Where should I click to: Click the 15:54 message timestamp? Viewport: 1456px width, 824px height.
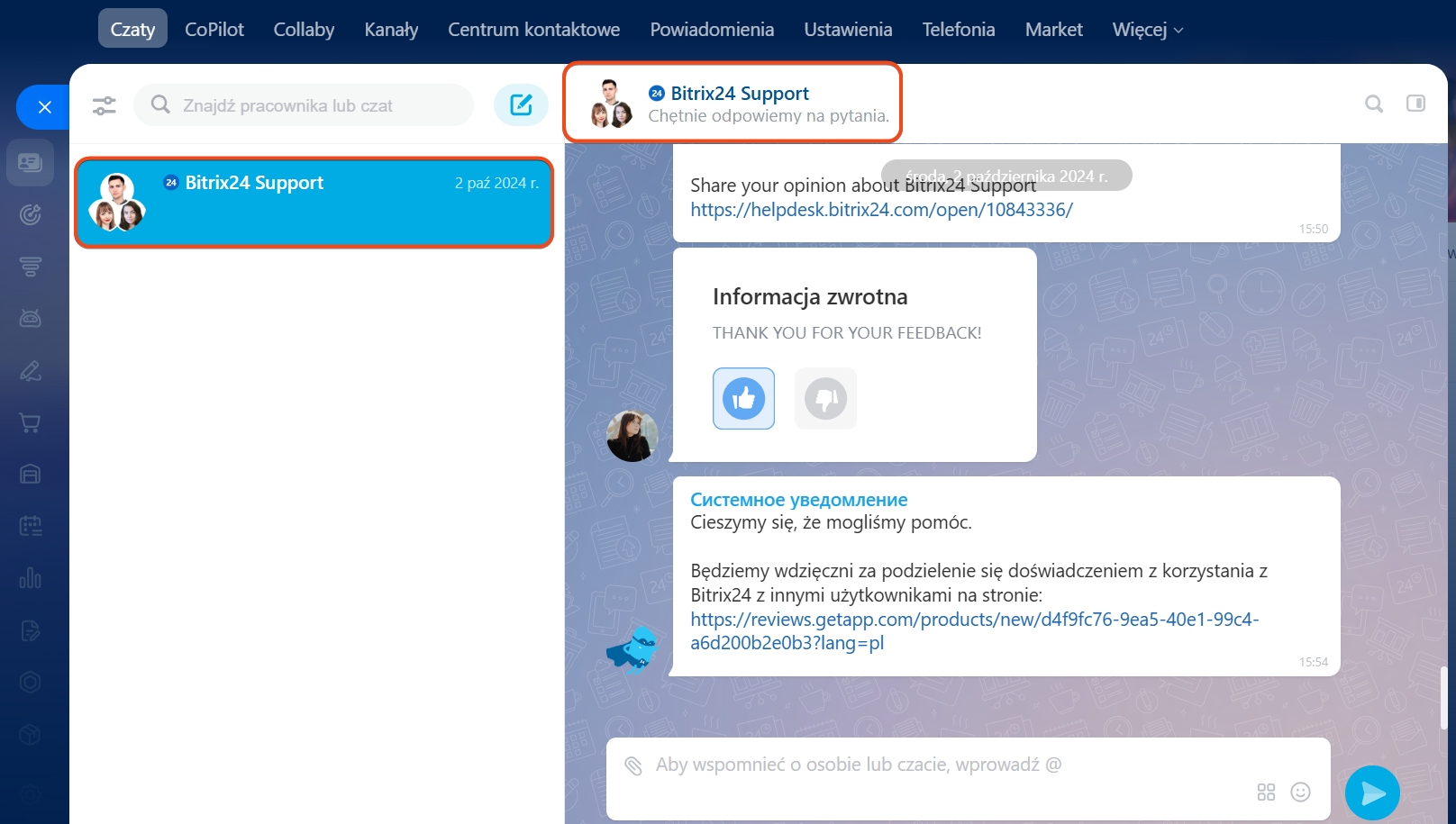[x=1313, y=662]
